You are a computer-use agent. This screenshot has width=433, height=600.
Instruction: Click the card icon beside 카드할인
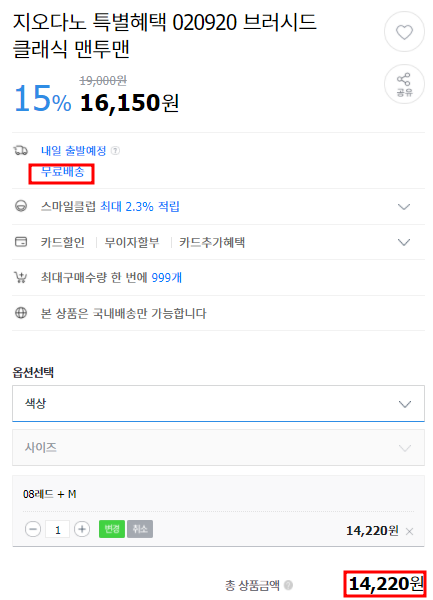(x=21, y=242)
